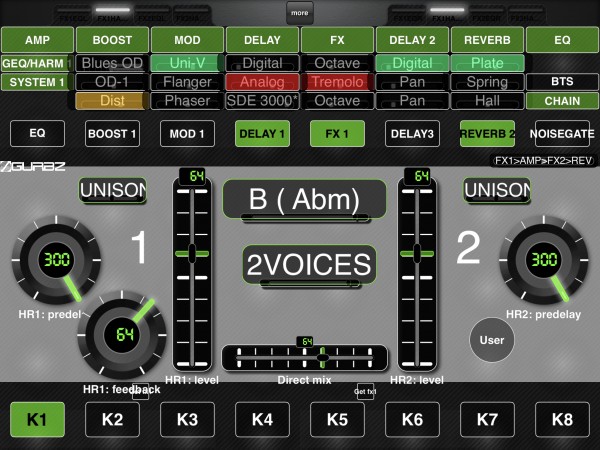The width and height of the screenshot is (600, 450).
Task: Select the Tremolo effect
Action: pyautogui.click(x=337, y=82)
